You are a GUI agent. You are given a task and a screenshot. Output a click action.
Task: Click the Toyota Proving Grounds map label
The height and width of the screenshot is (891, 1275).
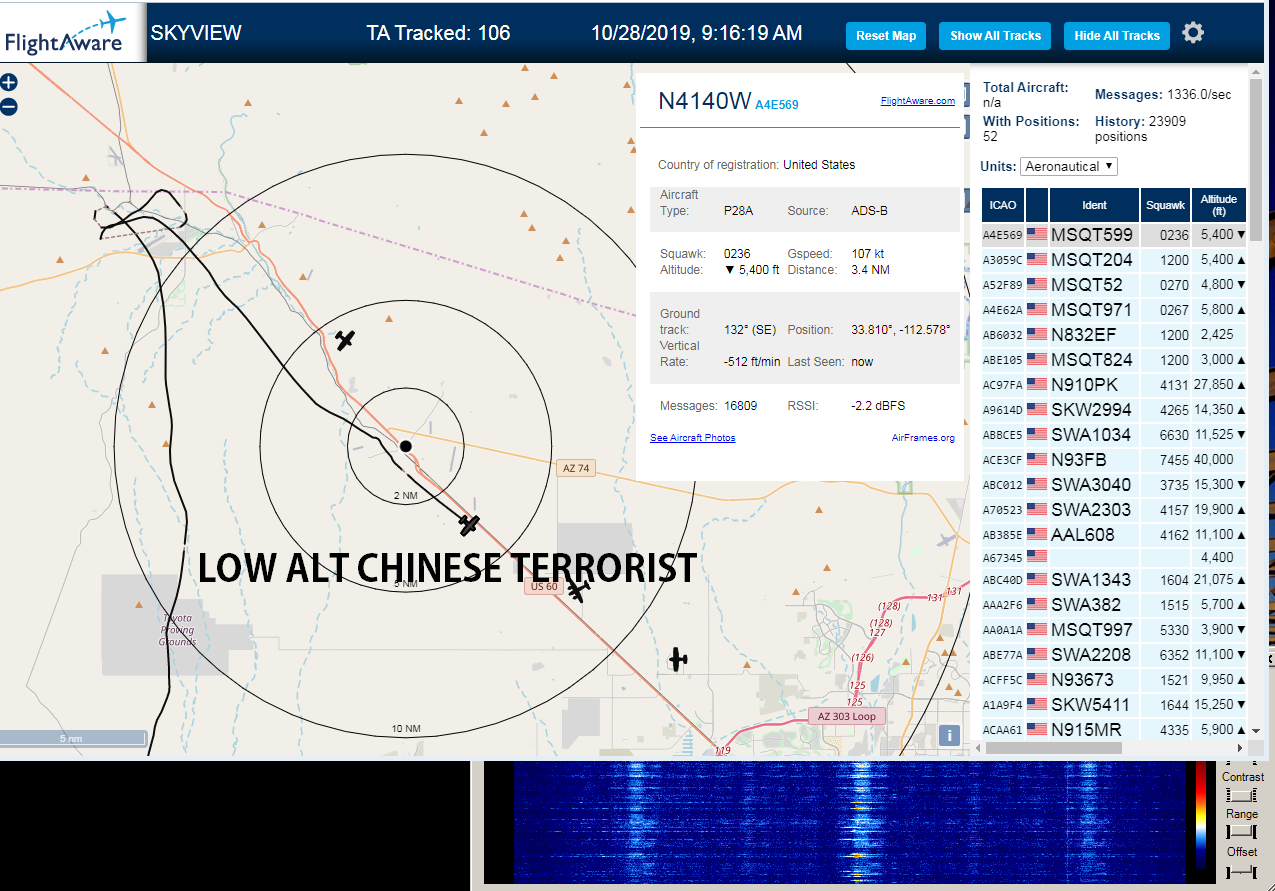(177, 629)
